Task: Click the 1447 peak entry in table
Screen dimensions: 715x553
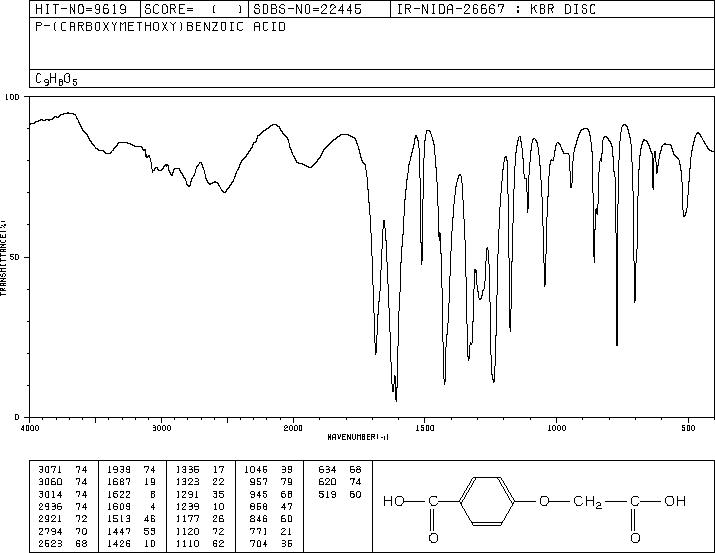Action: pyautogui.click(x=131, y=531)
